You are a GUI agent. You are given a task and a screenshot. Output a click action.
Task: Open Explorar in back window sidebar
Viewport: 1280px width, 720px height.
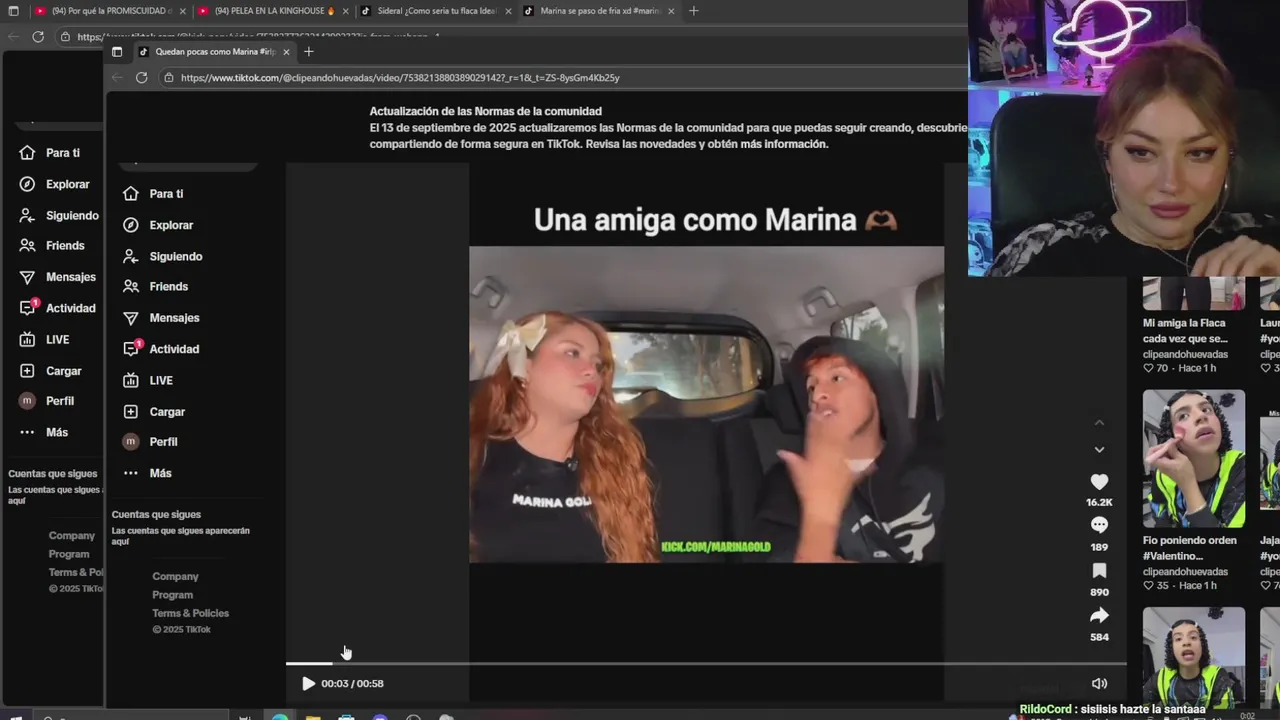coord(54,184)
